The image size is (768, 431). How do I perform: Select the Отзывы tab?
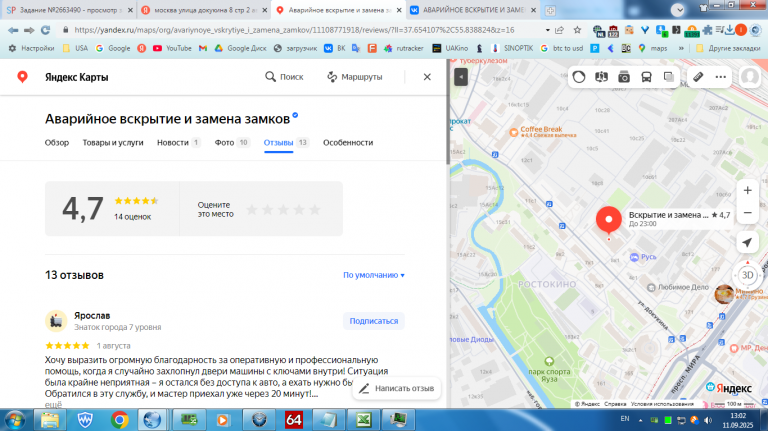pos(286,143)
